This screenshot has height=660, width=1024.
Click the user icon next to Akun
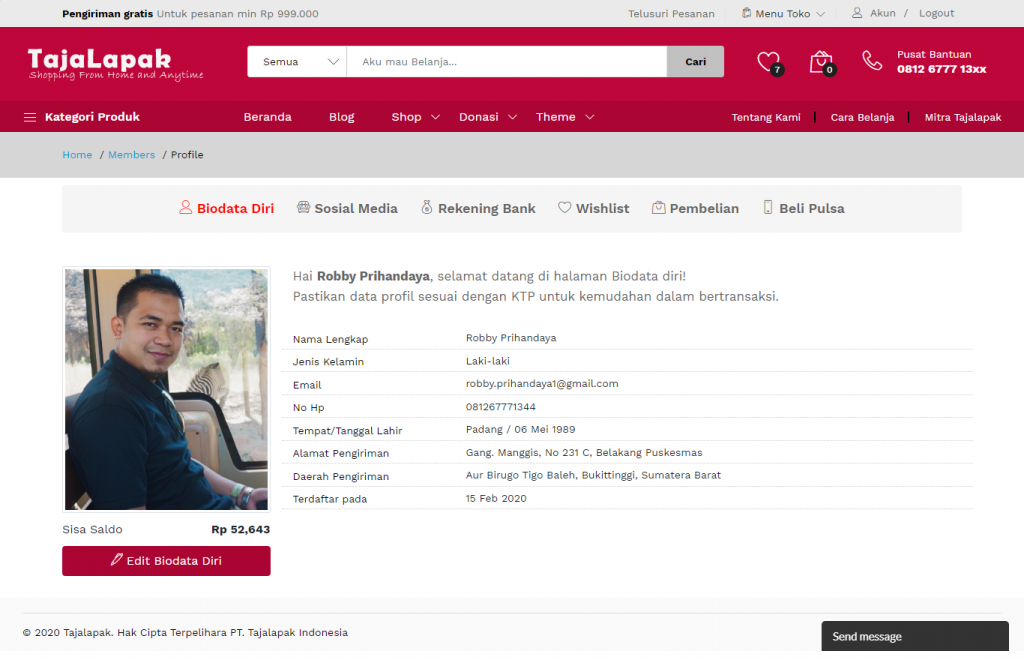pyautogui.click(x=857, y=13)
